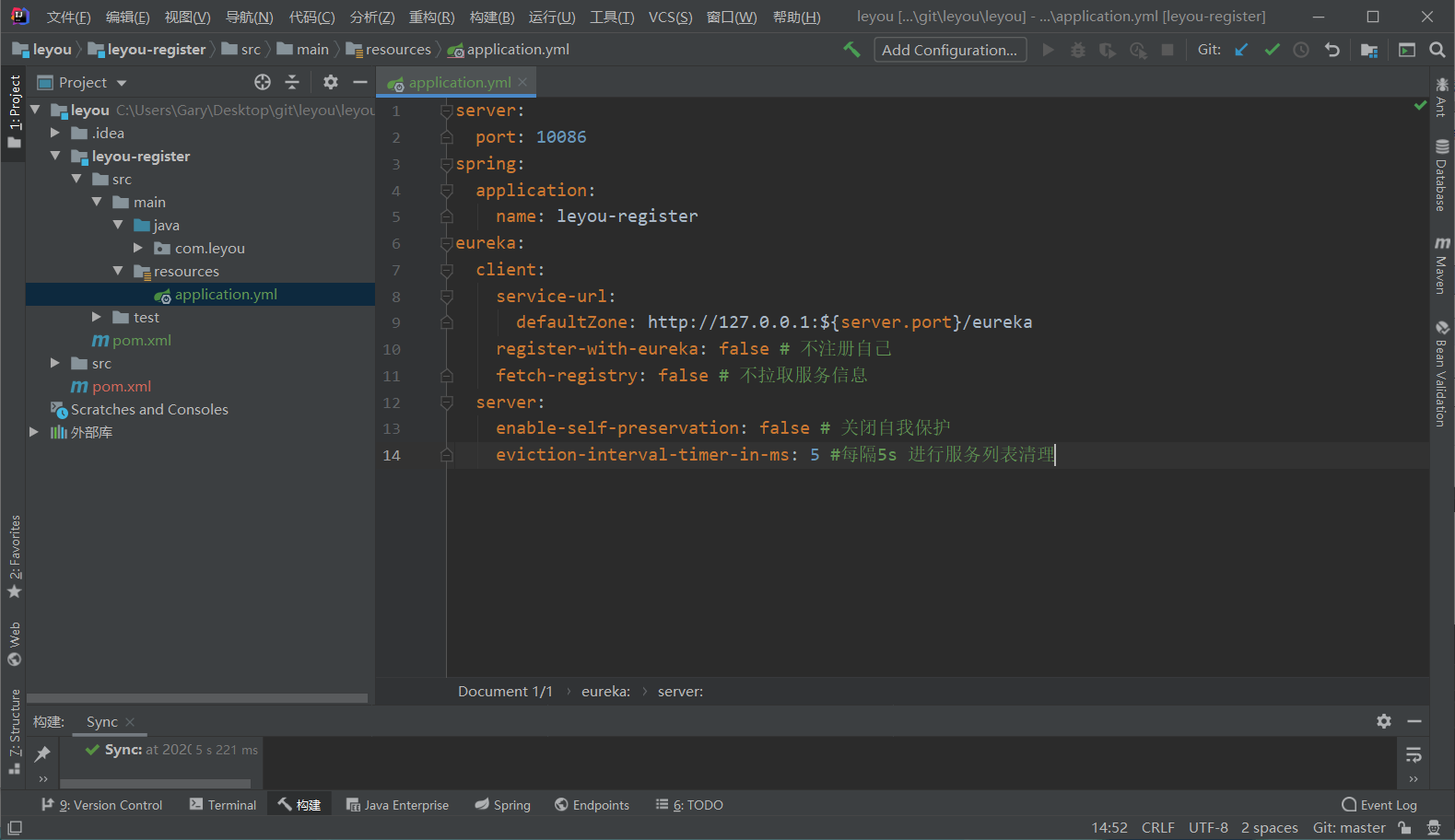
Task: Click the UTF-8 encoding selector
Action: [x=1208, y=828]
